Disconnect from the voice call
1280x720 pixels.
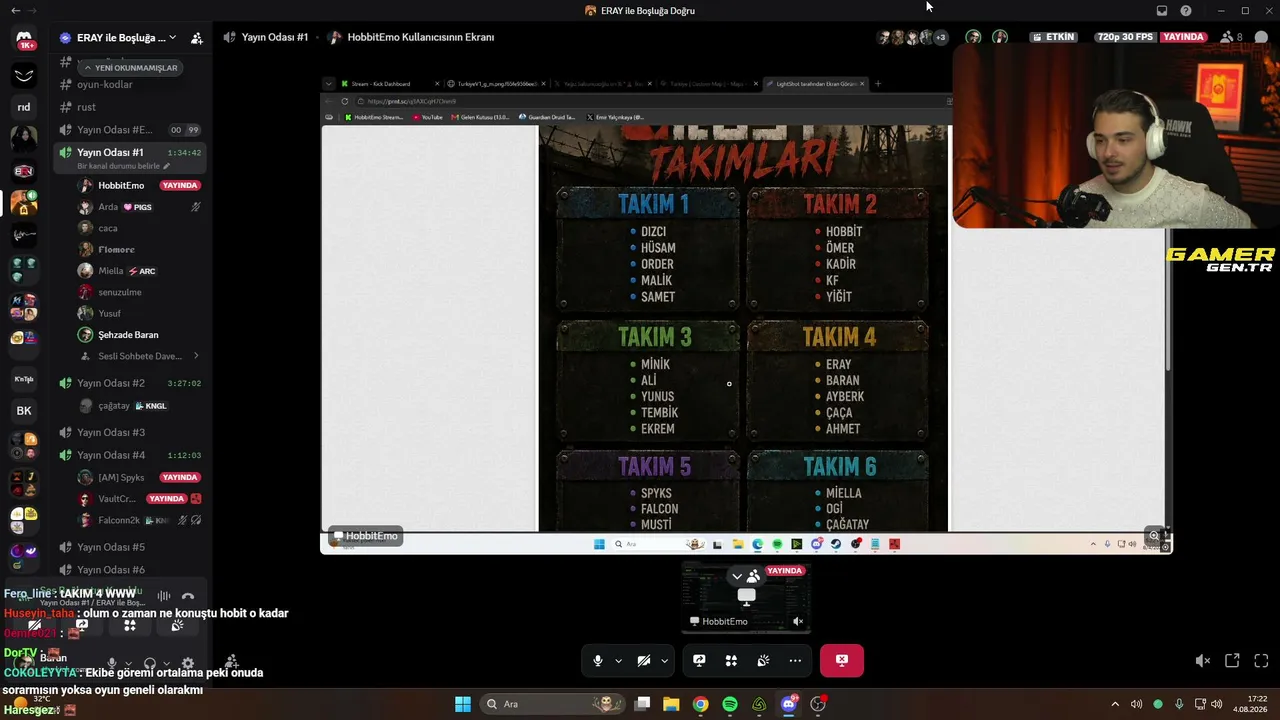pyautogui.click(x=842, y=660)
